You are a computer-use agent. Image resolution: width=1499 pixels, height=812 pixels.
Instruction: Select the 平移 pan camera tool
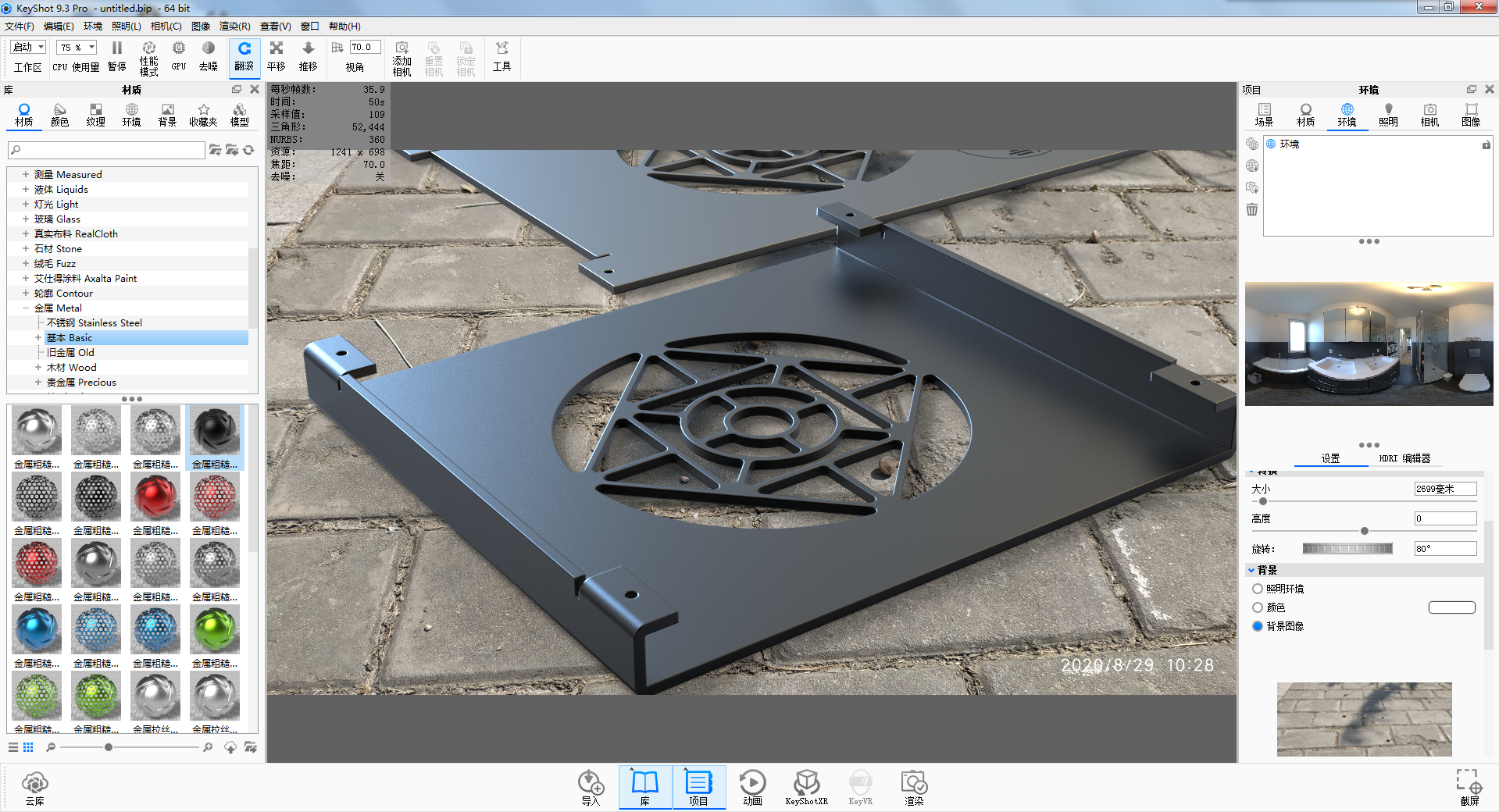pyautogui.click(x=277, y=56)
